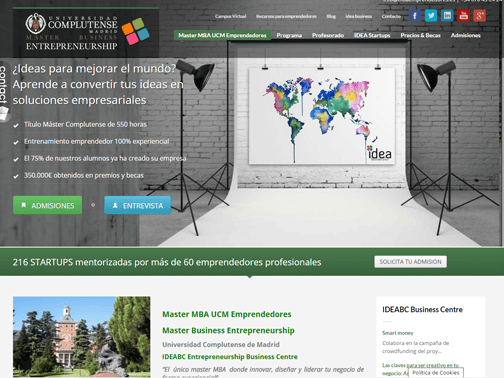Go to the Blog page

pyautogui.click(x=331, y=16)
